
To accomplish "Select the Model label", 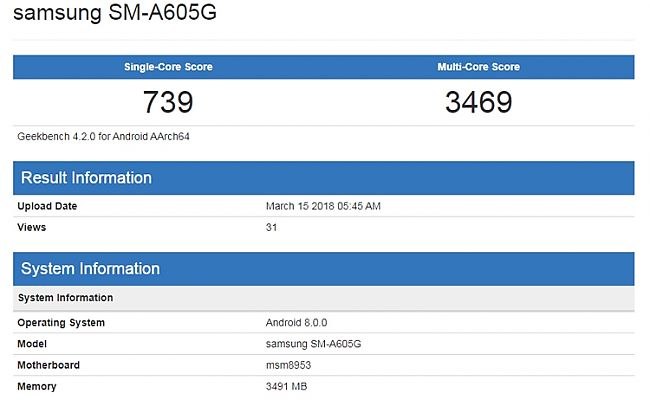I will coord(32,344).
